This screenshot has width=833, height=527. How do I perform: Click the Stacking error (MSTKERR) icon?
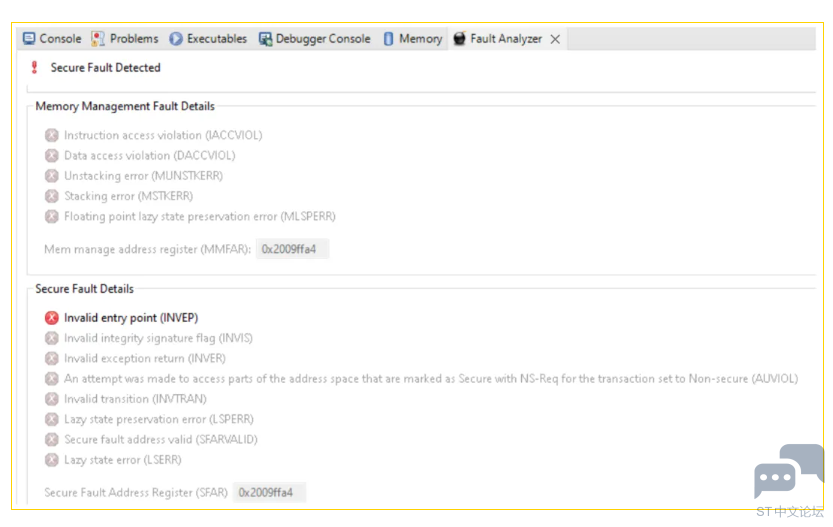click(52, 196)
